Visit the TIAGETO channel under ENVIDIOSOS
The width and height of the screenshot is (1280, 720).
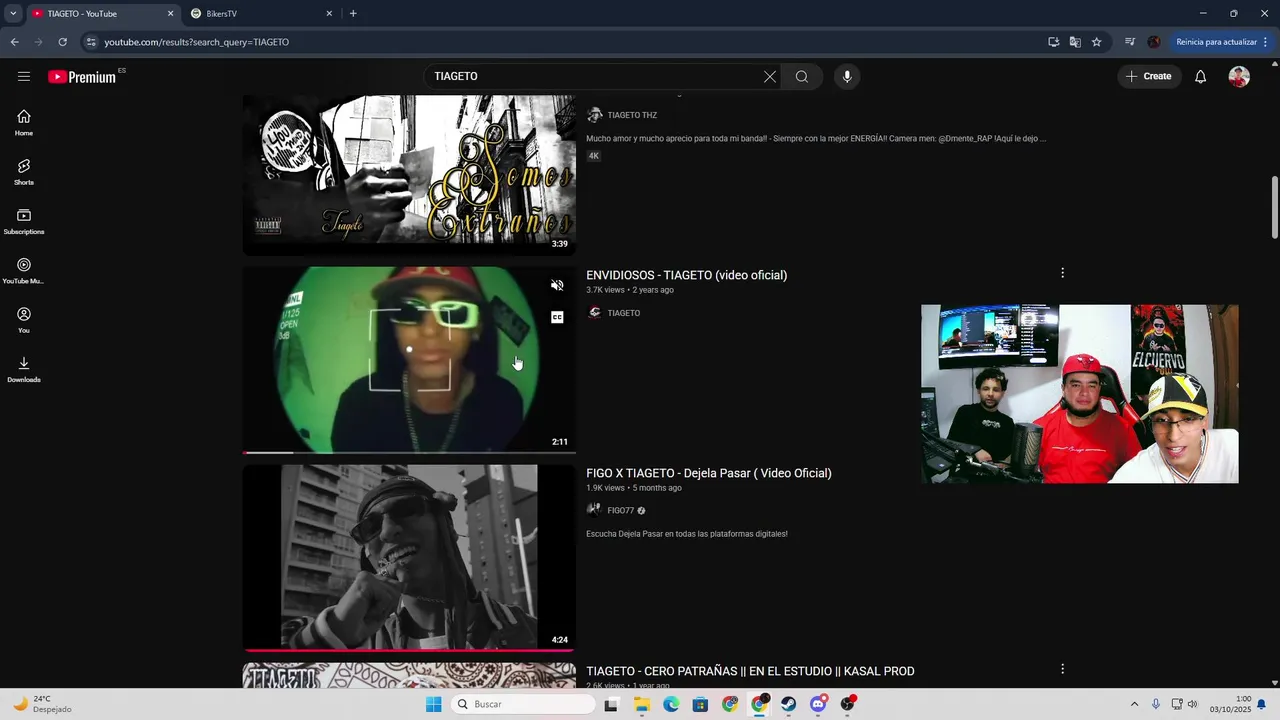coord(623,313)
